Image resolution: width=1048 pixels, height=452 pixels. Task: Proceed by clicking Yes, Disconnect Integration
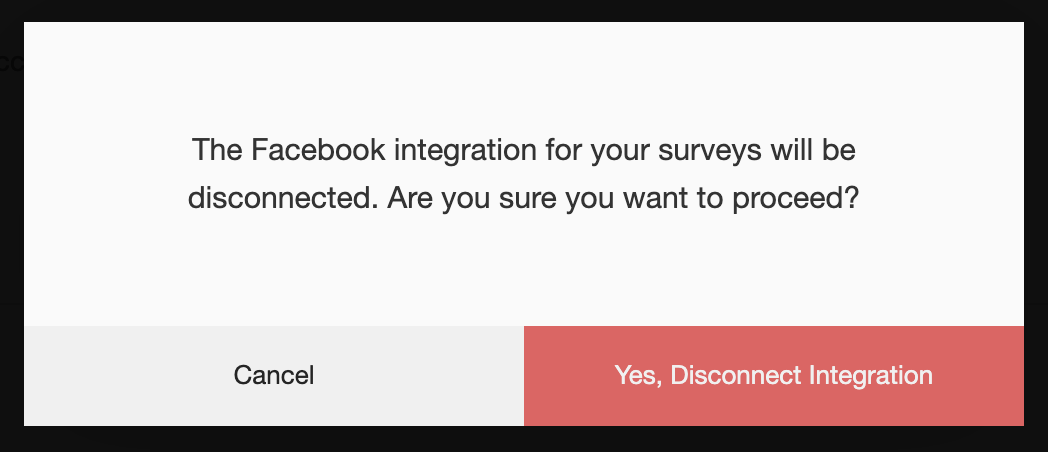773,376
